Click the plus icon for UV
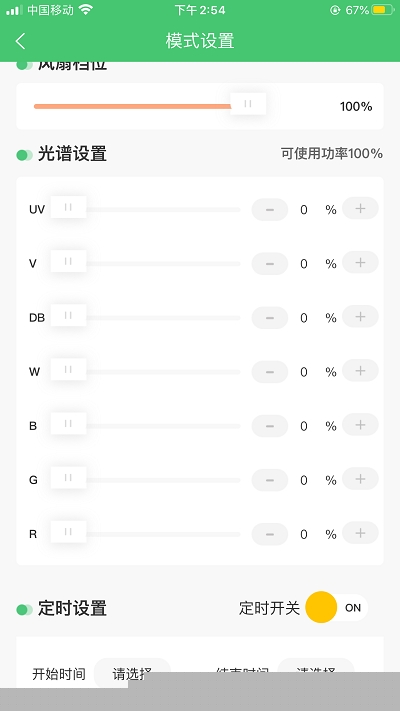 (x=360, y=208)
